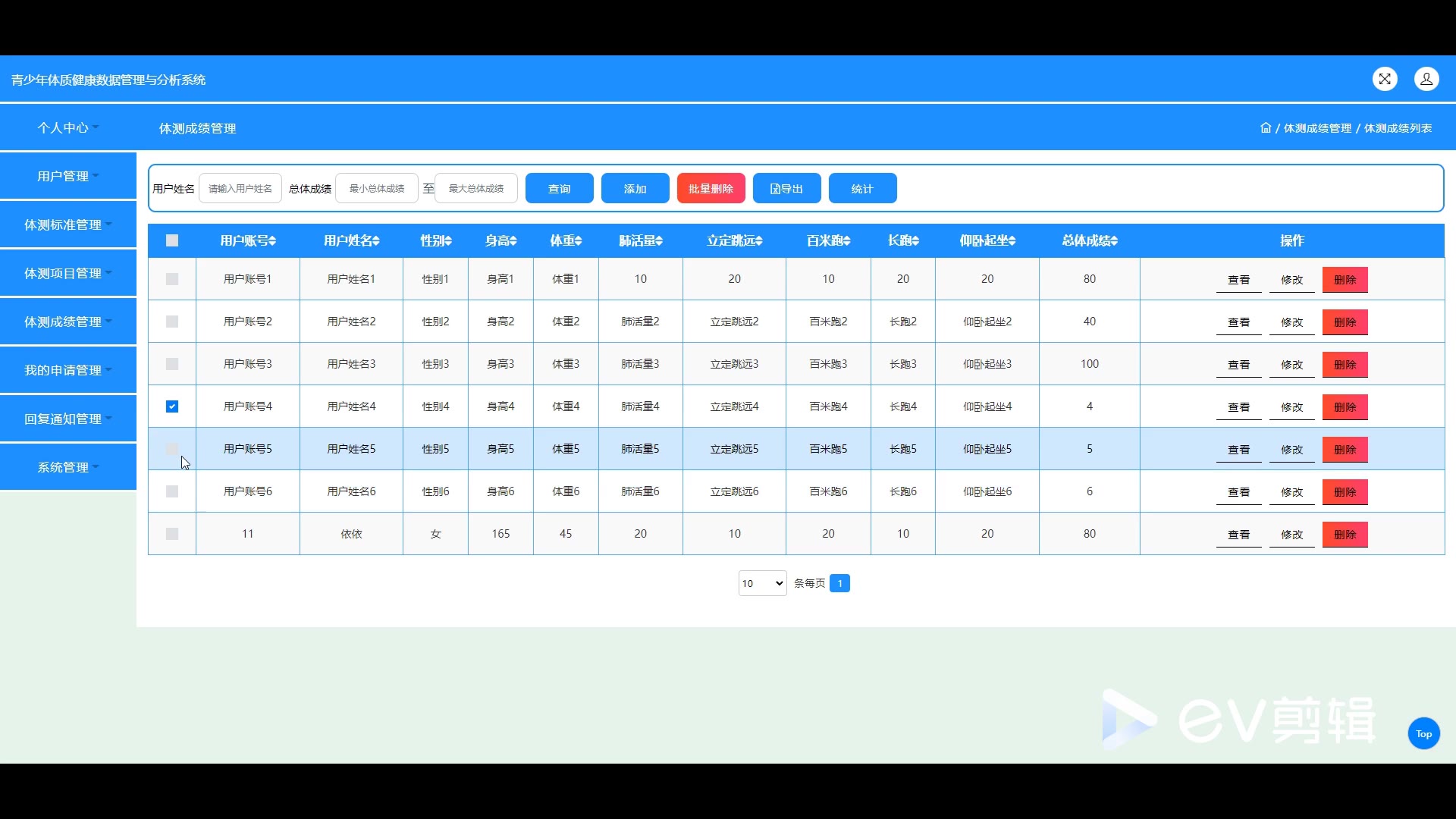
Task: Sort by 总体成绩 column arrows
Action: pos(1113,241)
